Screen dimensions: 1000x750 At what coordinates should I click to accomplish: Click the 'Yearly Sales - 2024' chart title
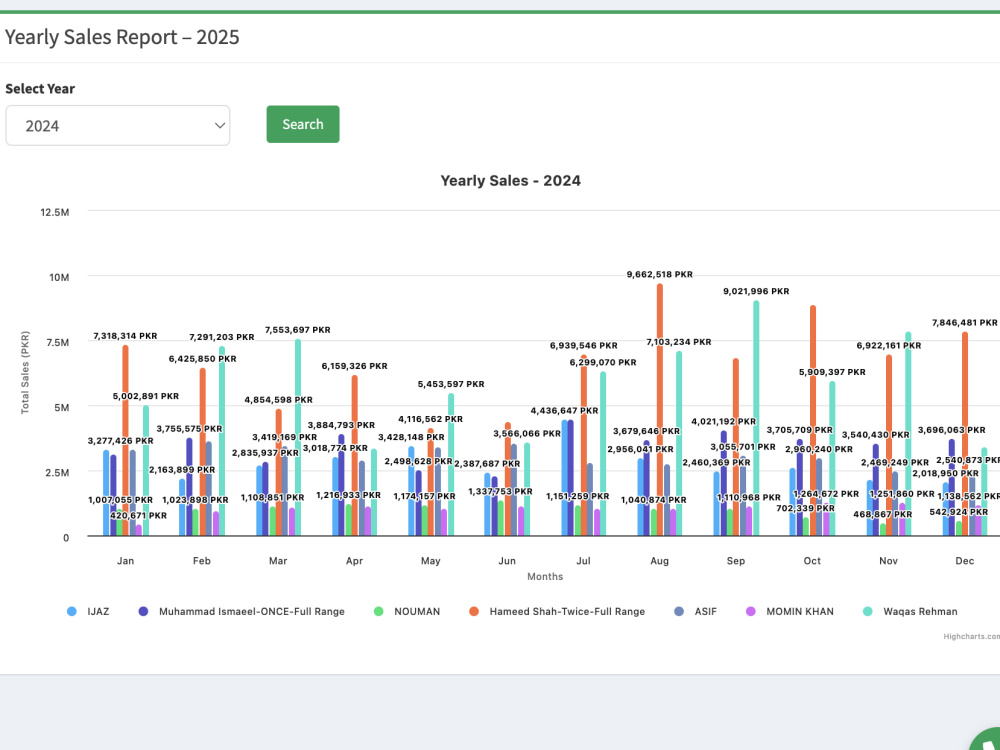[x=510, y=180]
